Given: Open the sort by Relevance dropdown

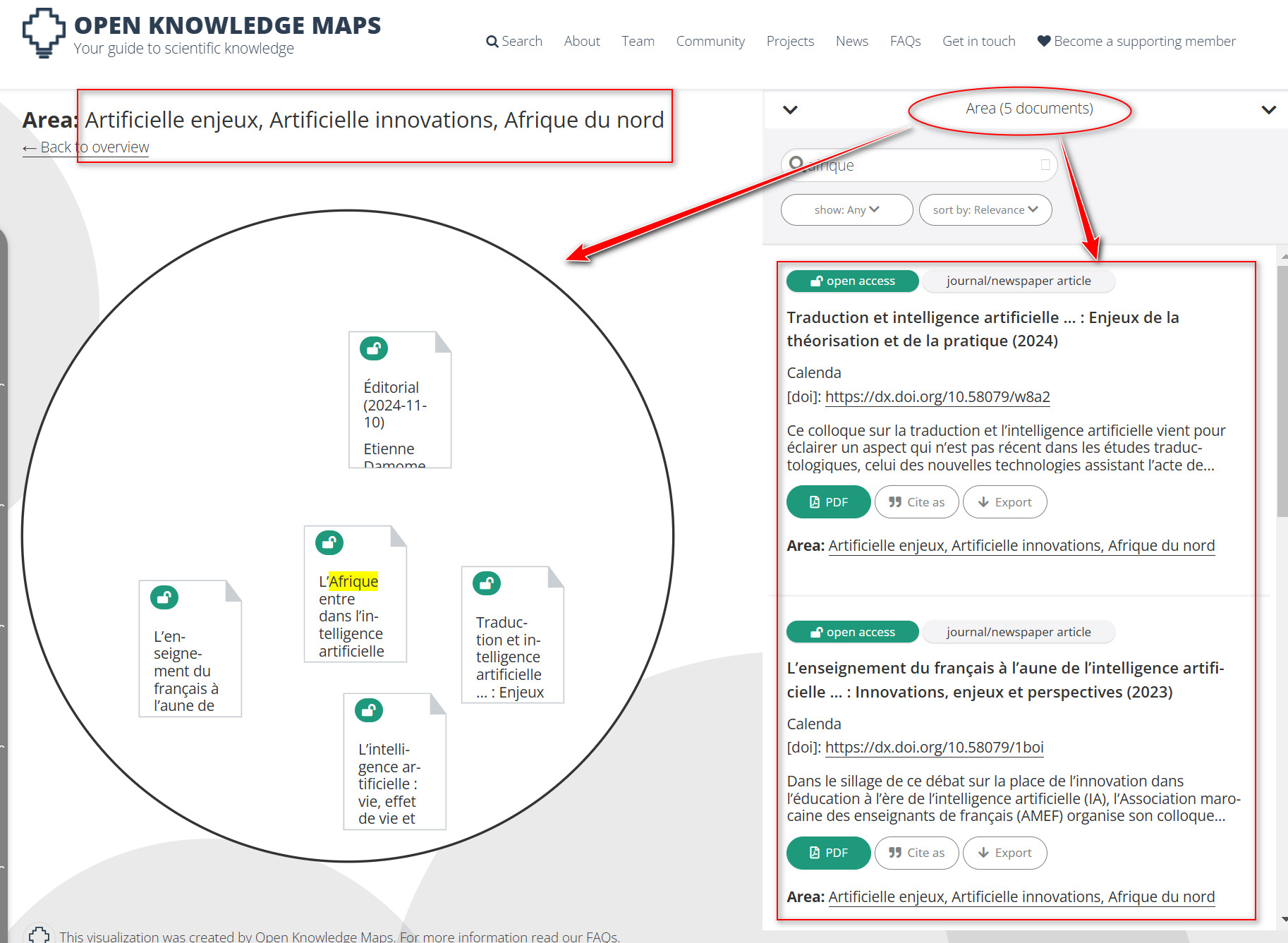Looking at the screenshot, I should [985, 209].
